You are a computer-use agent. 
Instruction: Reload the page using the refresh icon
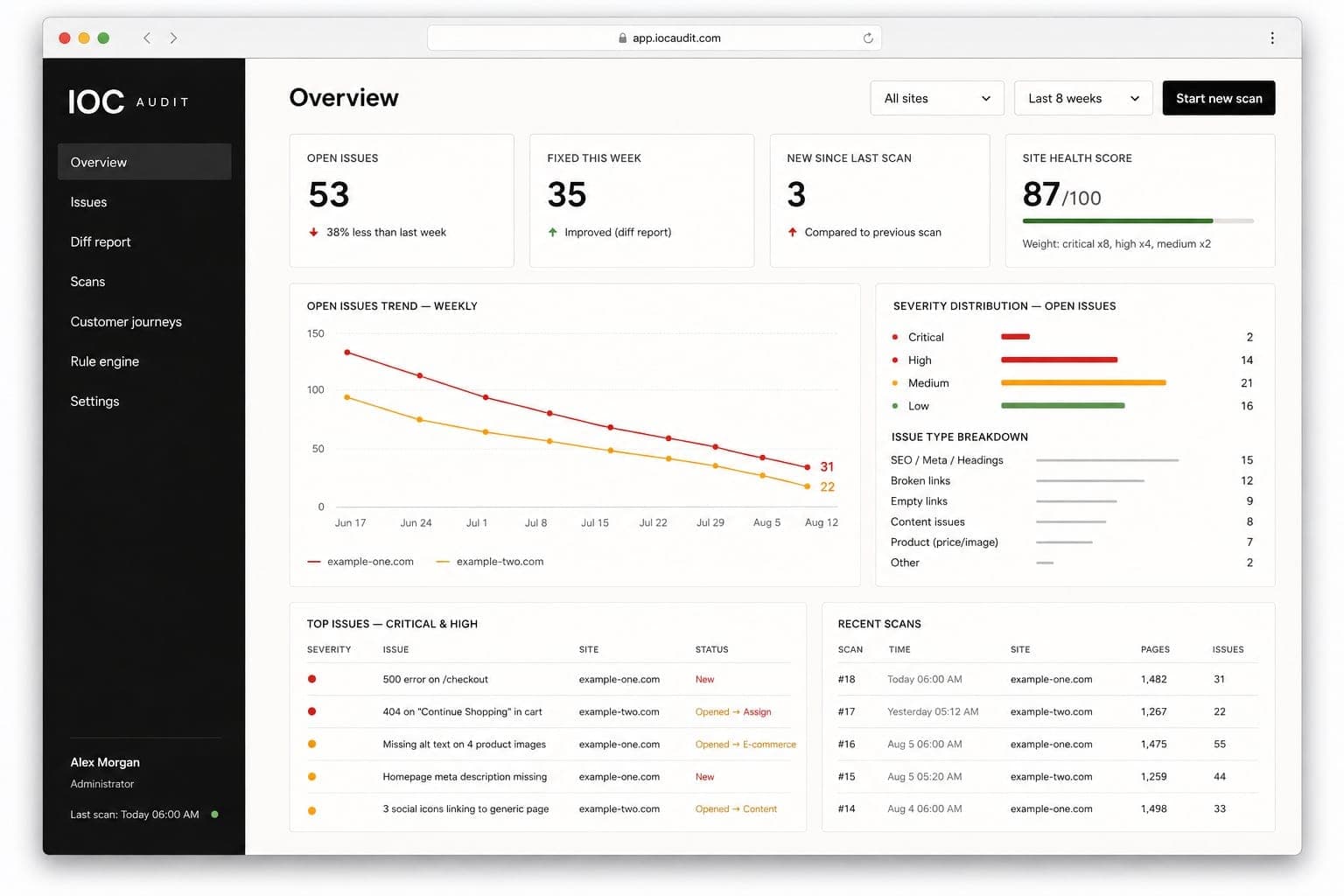868,38
